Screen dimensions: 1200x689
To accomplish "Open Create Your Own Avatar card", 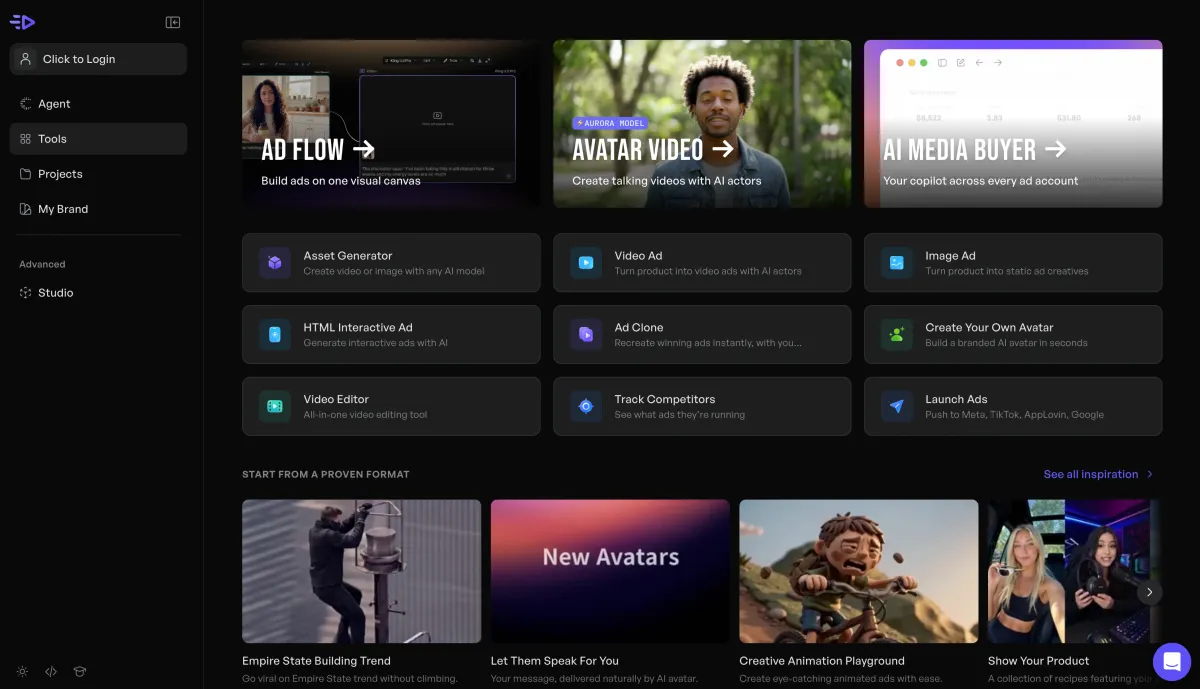I will click(x=1013, y=334).
